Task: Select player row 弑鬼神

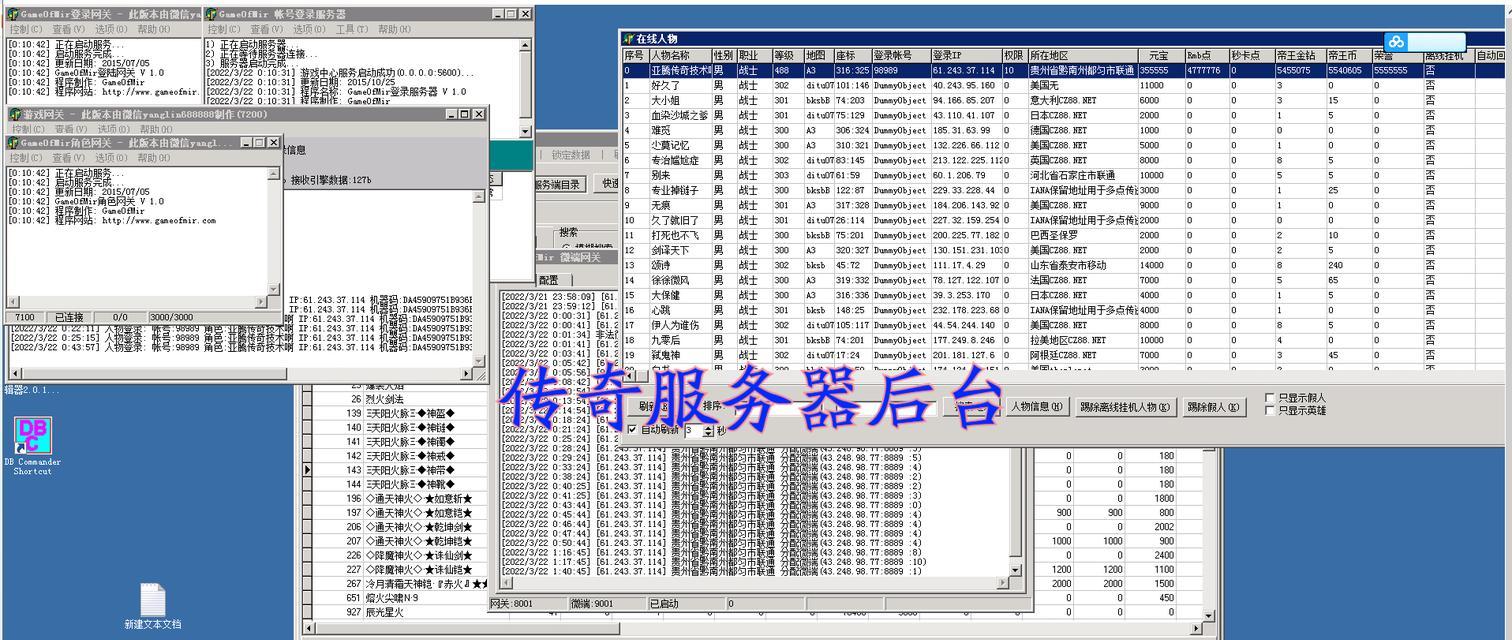Action: point(1063,356)
